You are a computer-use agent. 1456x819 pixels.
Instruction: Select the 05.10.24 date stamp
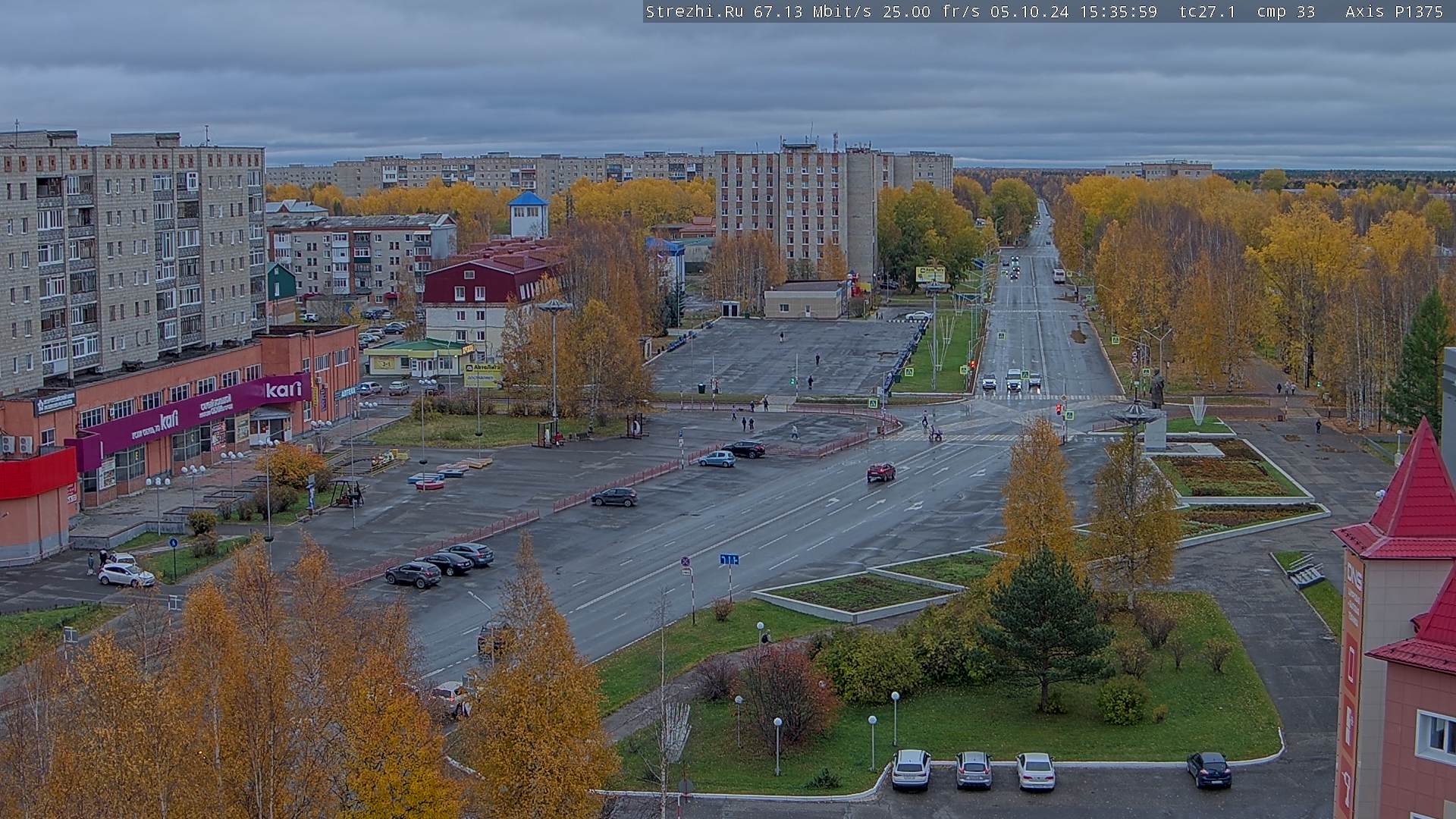tap(1029, 11)
